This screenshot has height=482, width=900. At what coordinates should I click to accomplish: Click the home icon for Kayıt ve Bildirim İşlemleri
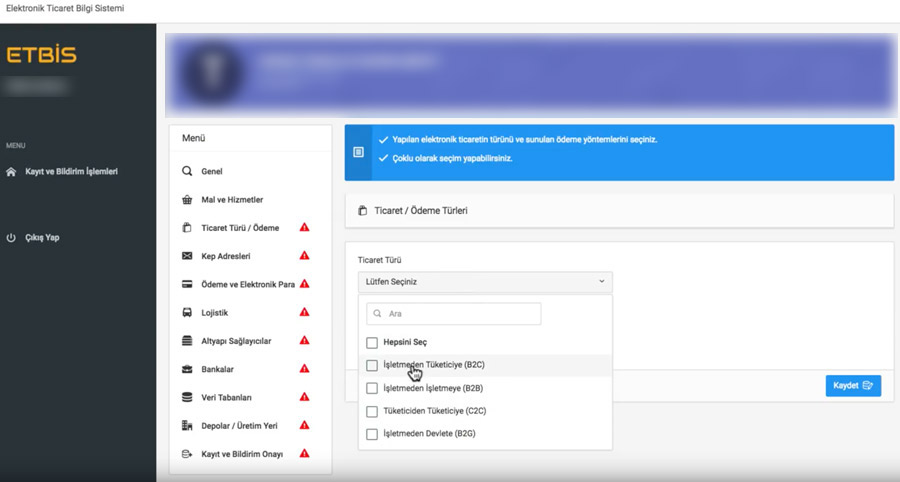(11, 172)
